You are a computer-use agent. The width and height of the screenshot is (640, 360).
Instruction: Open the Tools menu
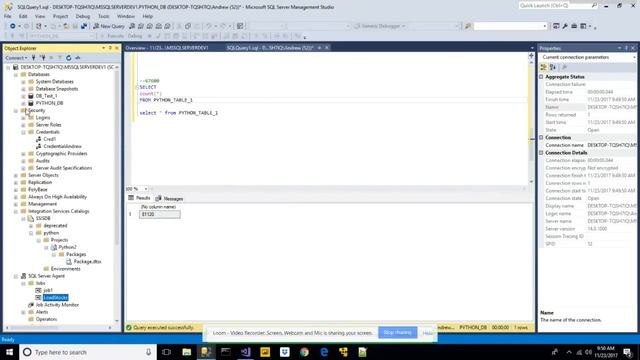[104, 16]
